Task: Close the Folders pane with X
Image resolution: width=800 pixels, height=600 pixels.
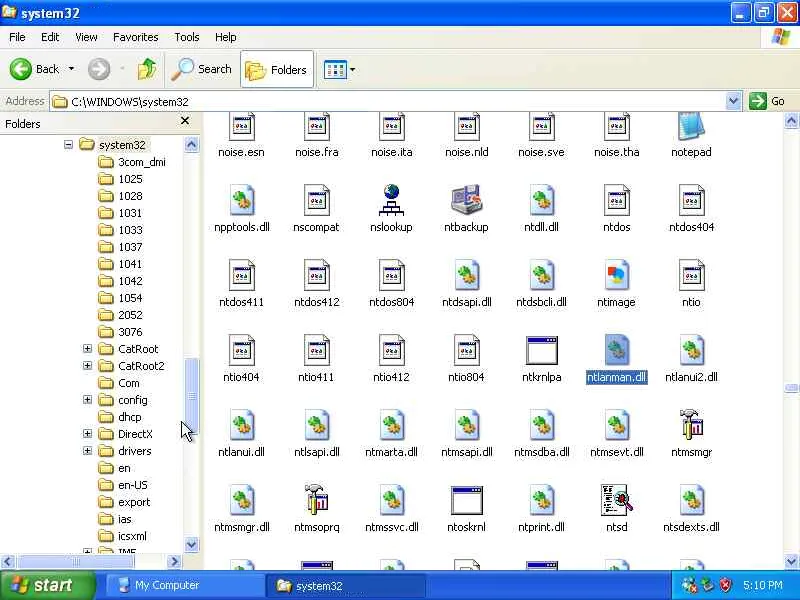Action: [x=185, y=121]
